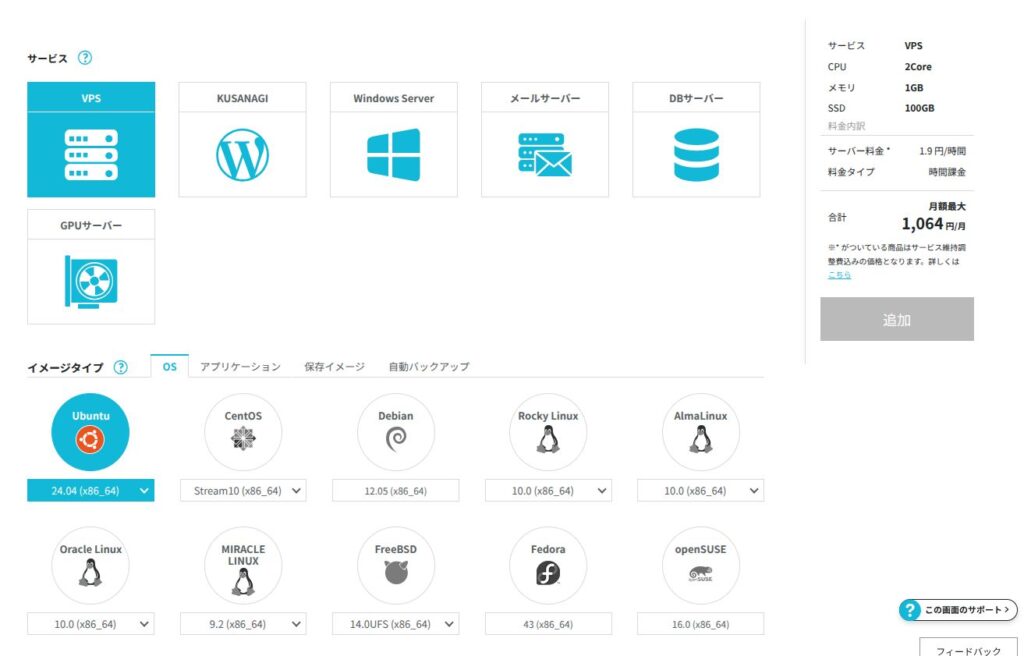
Task: Open AlmaLinux 10.0 version dropdown
Action: 701,491
